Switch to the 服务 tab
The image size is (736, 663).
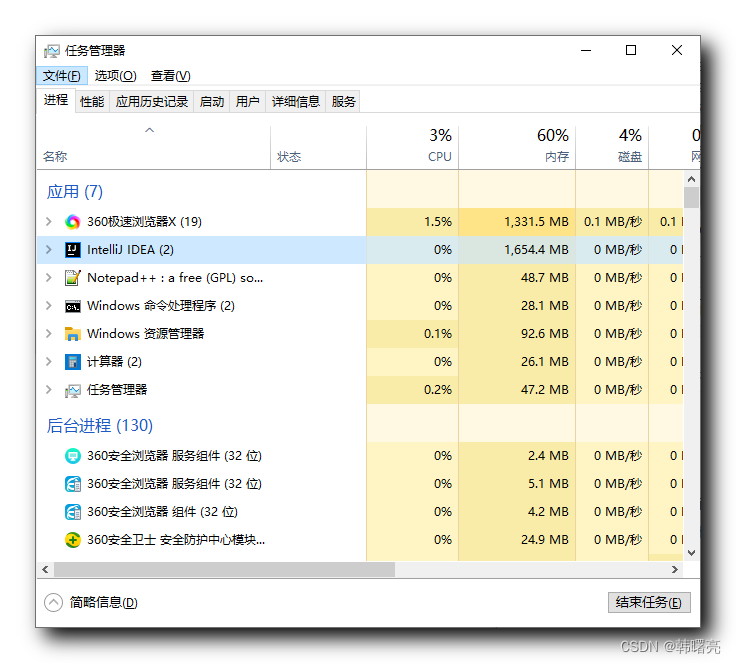coord(343,101)
